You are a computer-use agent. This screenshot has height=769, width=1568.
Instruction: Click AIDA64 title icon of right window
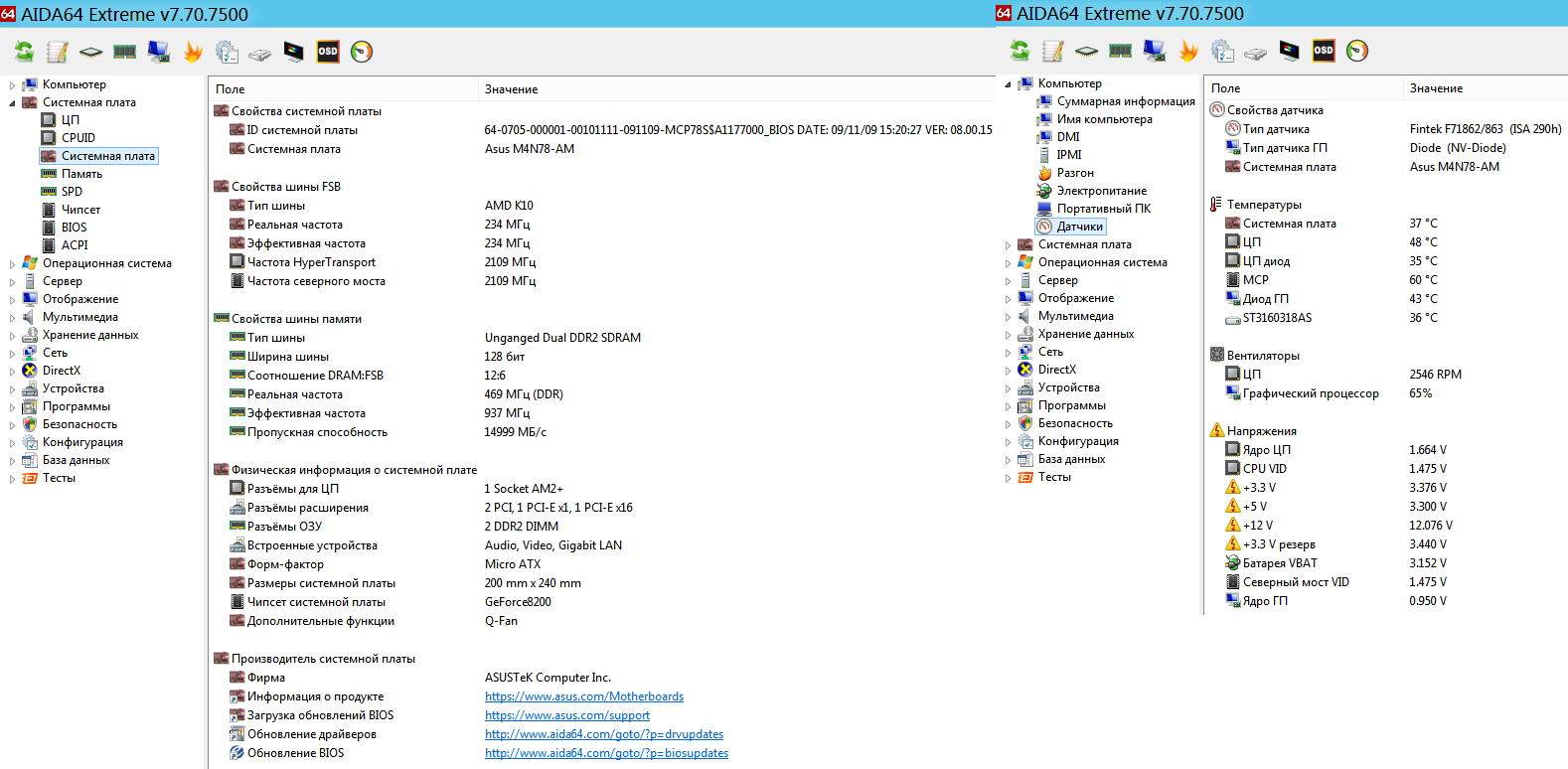tap(1004, 13)
